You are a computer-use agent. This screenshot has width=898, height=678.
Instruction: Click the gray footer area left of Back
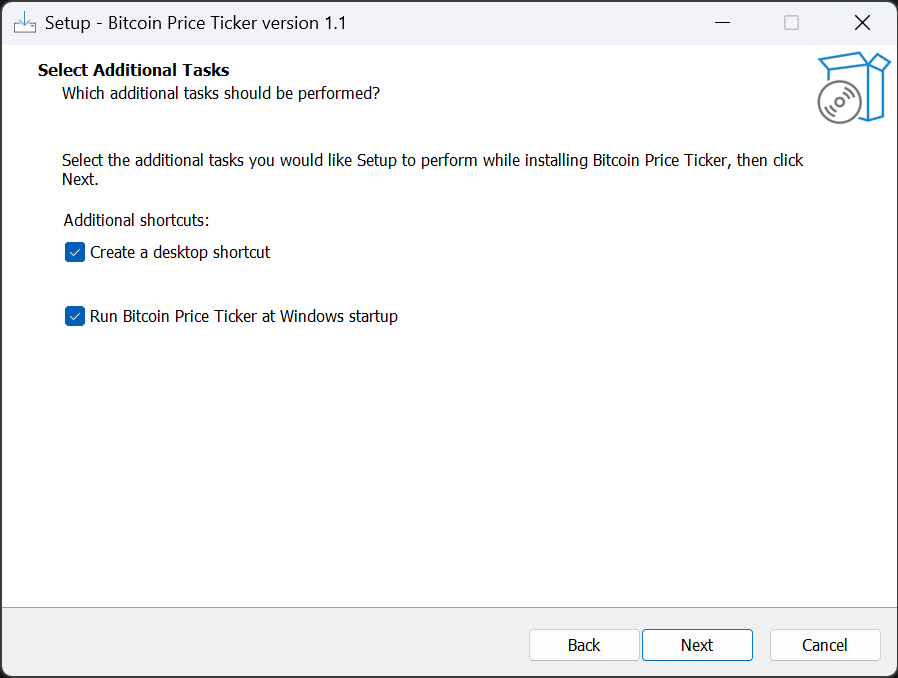pos(260,644)
